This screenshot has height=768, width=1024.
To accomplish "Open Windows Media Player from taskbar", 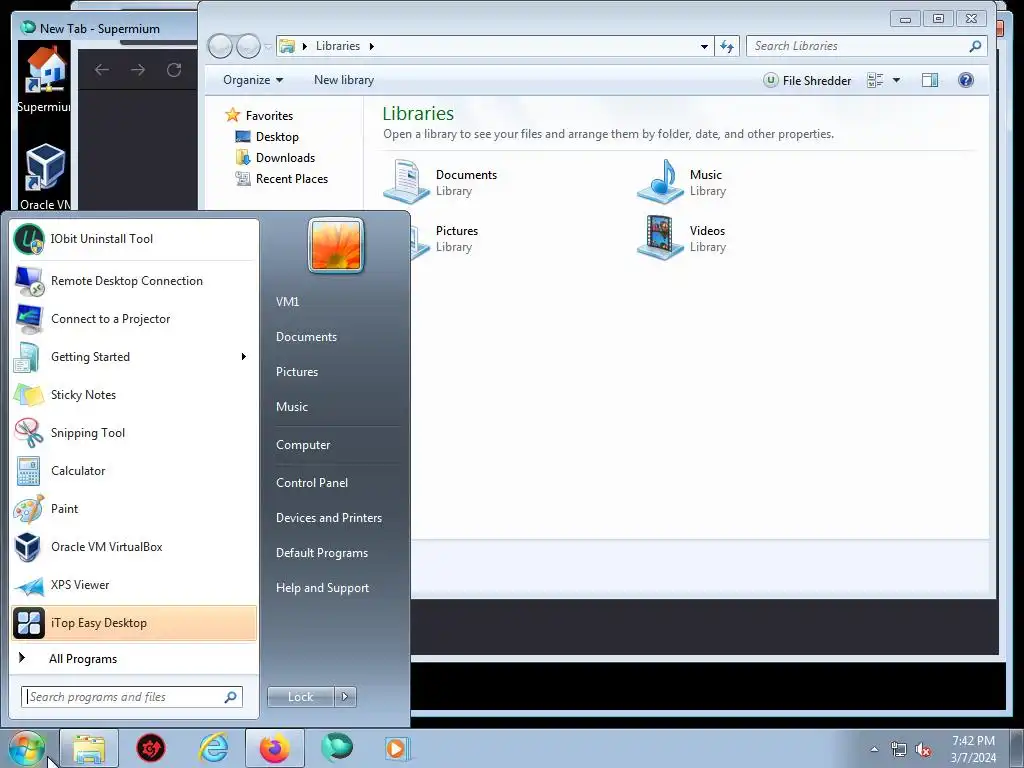I will [397, 748].
